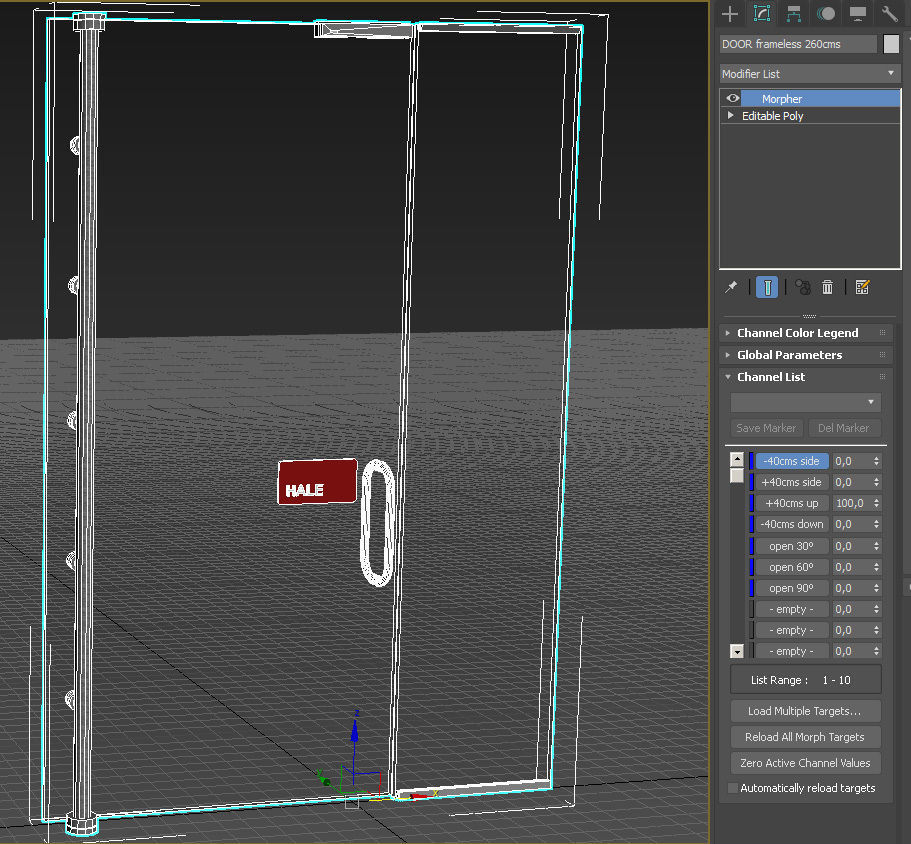Click channel list scroll up arrow

tap(737, 459)
